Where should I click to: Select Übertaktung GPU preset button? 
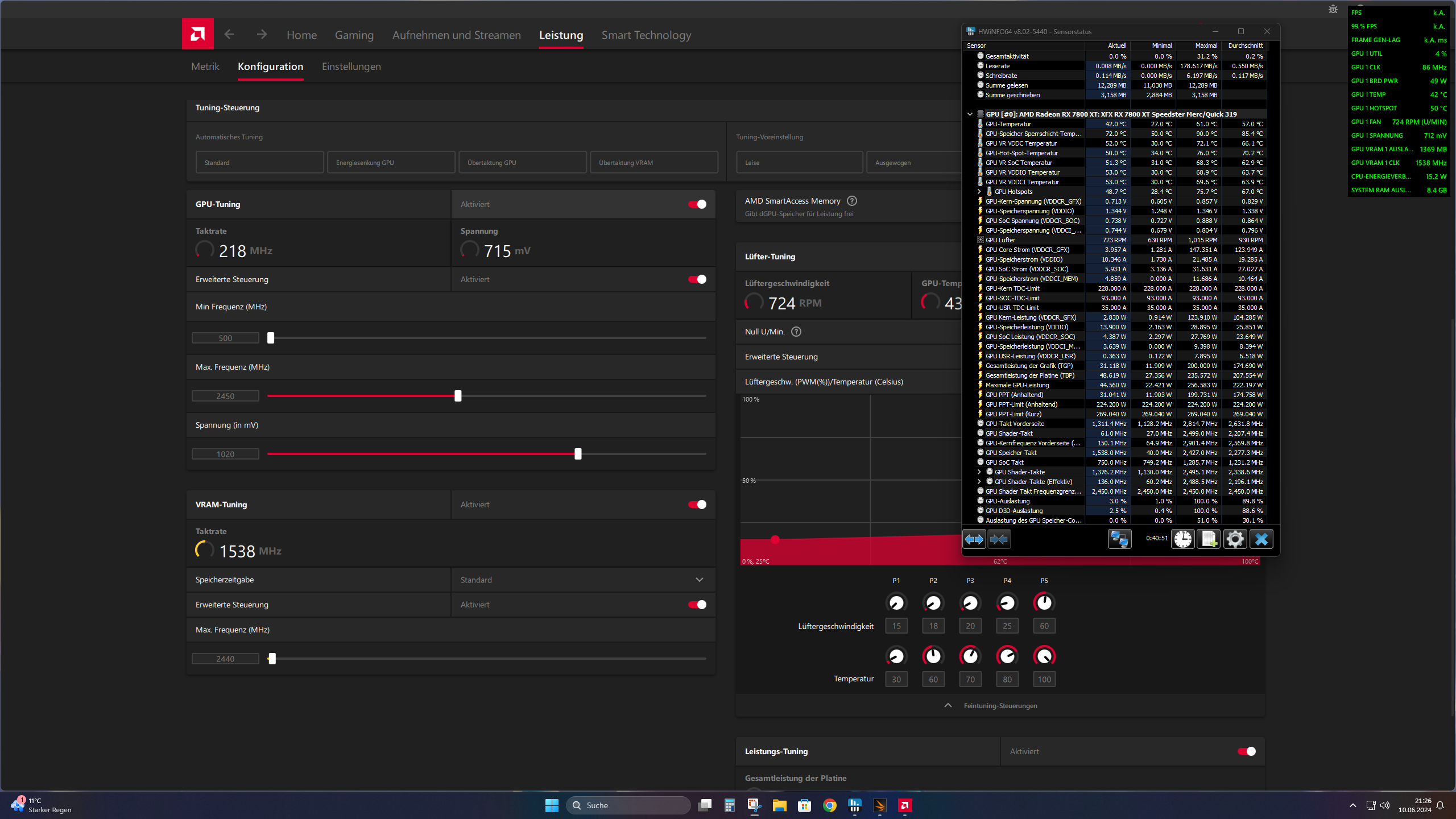coord(522,163)
